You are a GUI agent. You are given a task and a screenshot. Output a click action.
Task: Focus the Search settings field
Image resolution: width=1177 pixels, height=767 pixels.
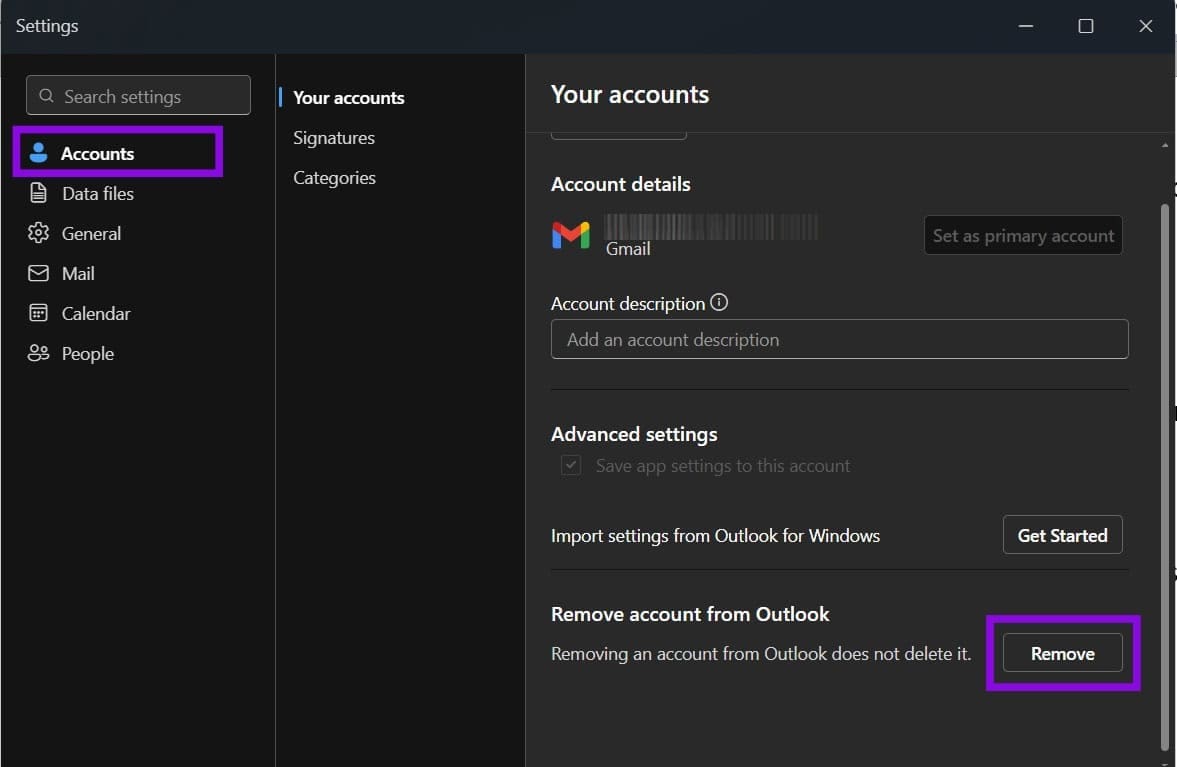click(138, 95)
